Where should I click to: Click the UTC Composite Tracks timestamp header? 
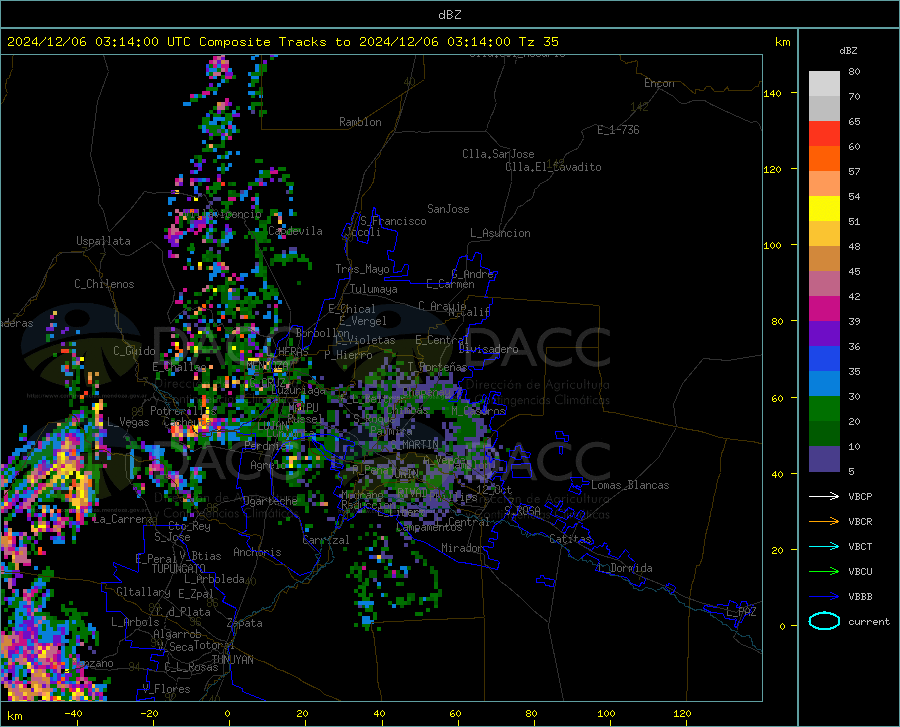pos(283,42)
